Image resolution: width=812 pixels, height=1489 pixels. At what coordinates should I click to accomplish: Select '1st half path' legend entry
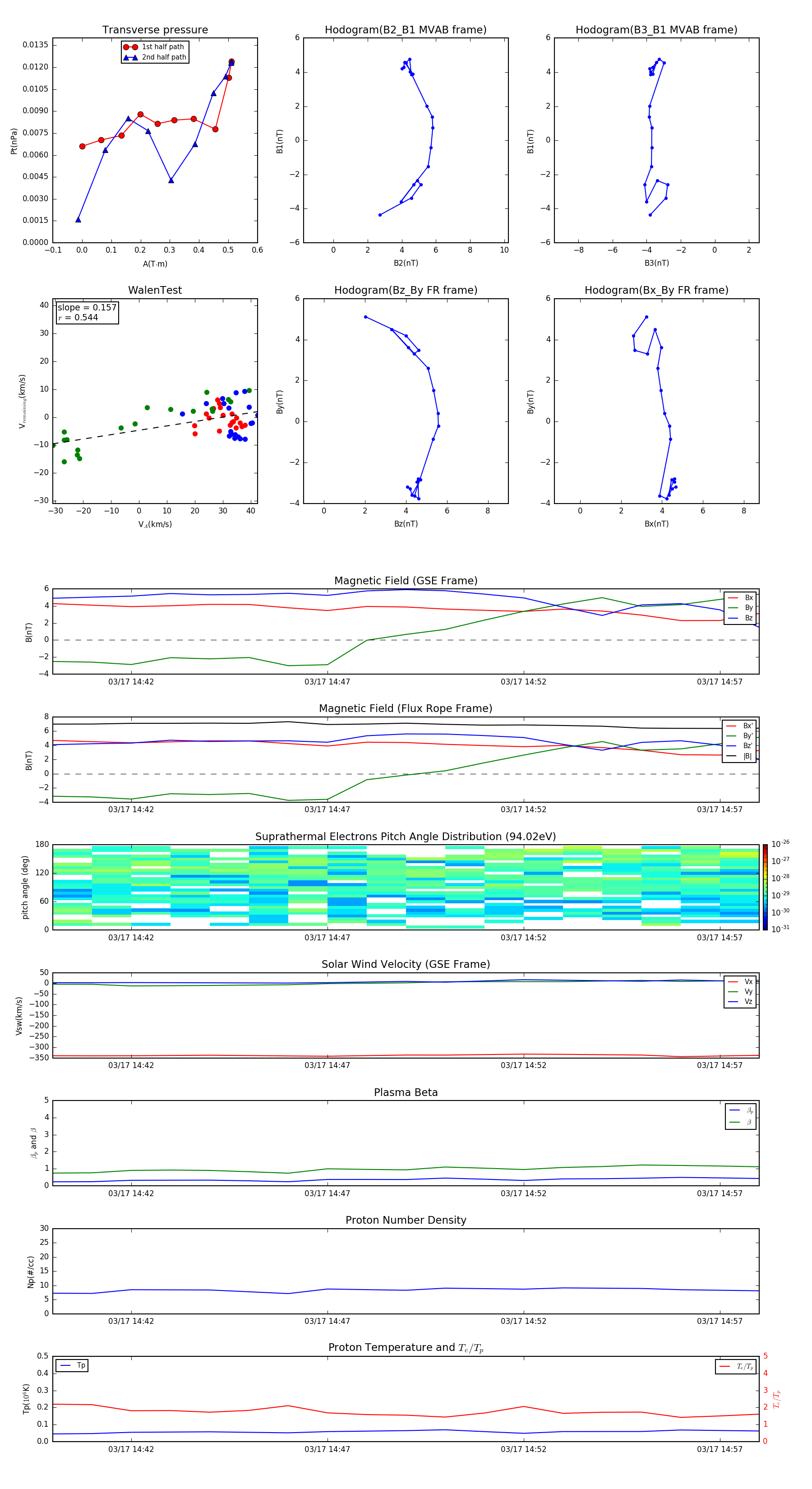coord(154,47)
